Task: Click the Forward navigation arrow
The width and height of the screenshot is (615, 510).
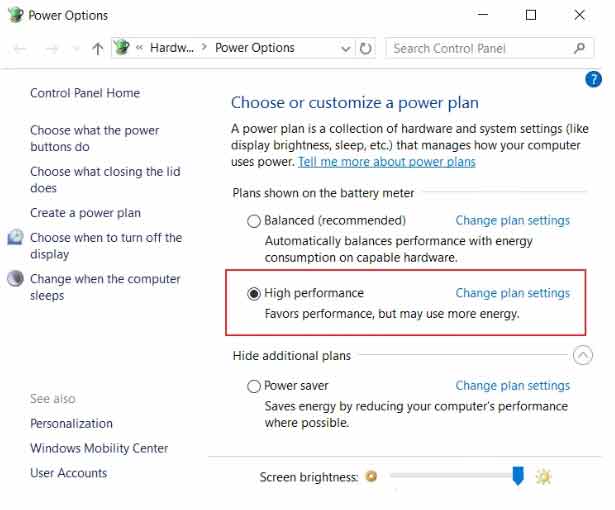Action: click(52, 48)
